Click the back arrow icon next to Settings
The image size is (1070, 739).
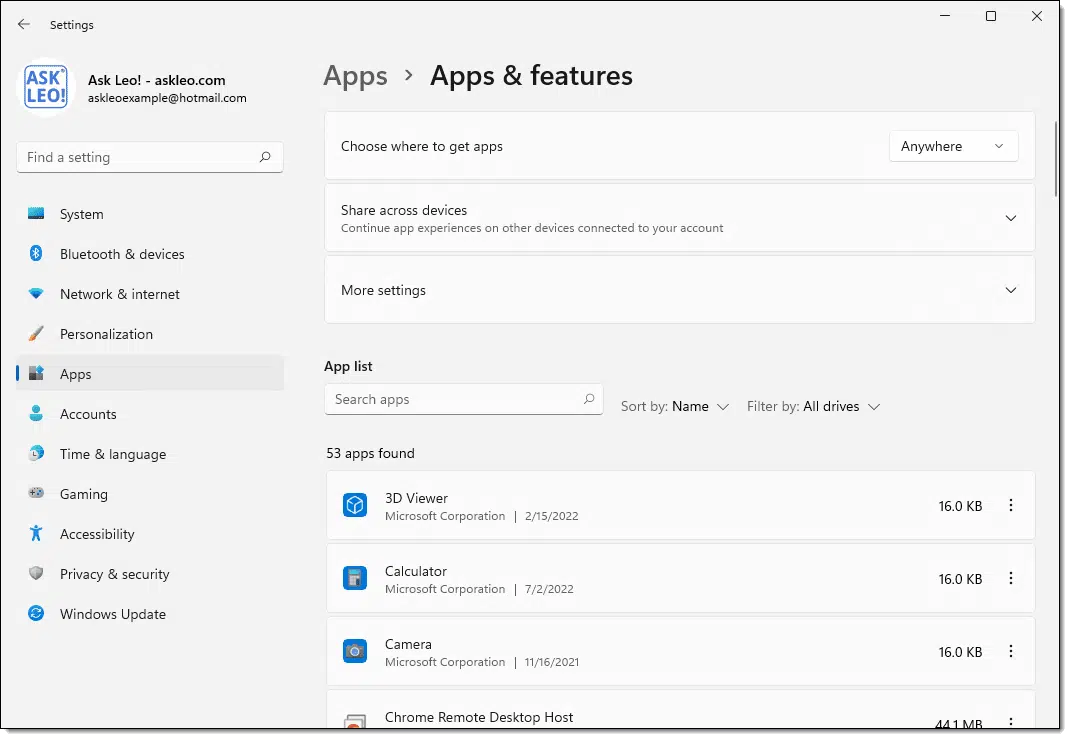[24, 25]
